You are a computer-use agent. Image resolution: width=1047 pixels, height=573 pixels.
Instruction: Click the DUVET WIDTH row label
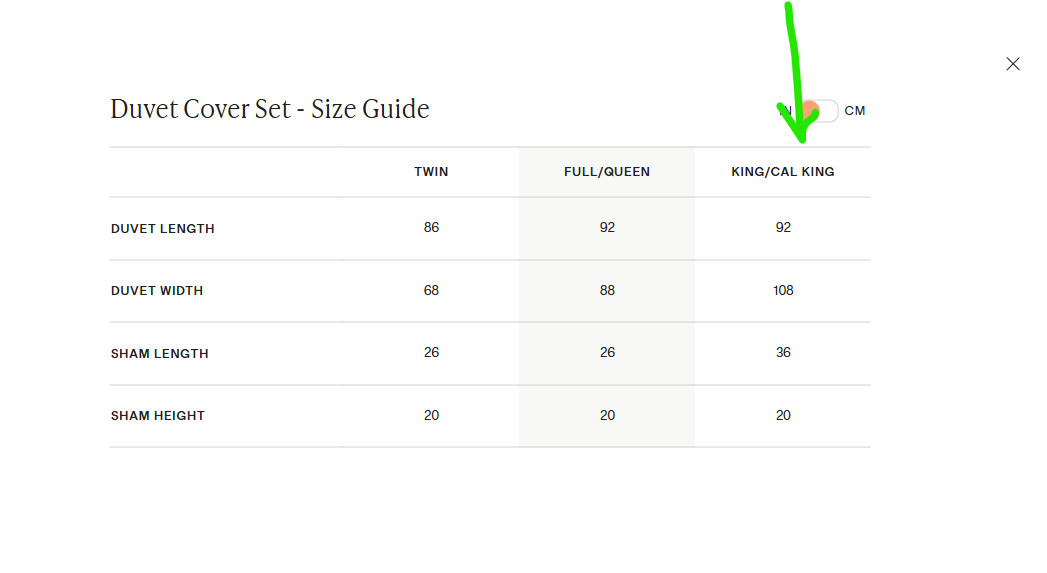(x=157, y=291)
